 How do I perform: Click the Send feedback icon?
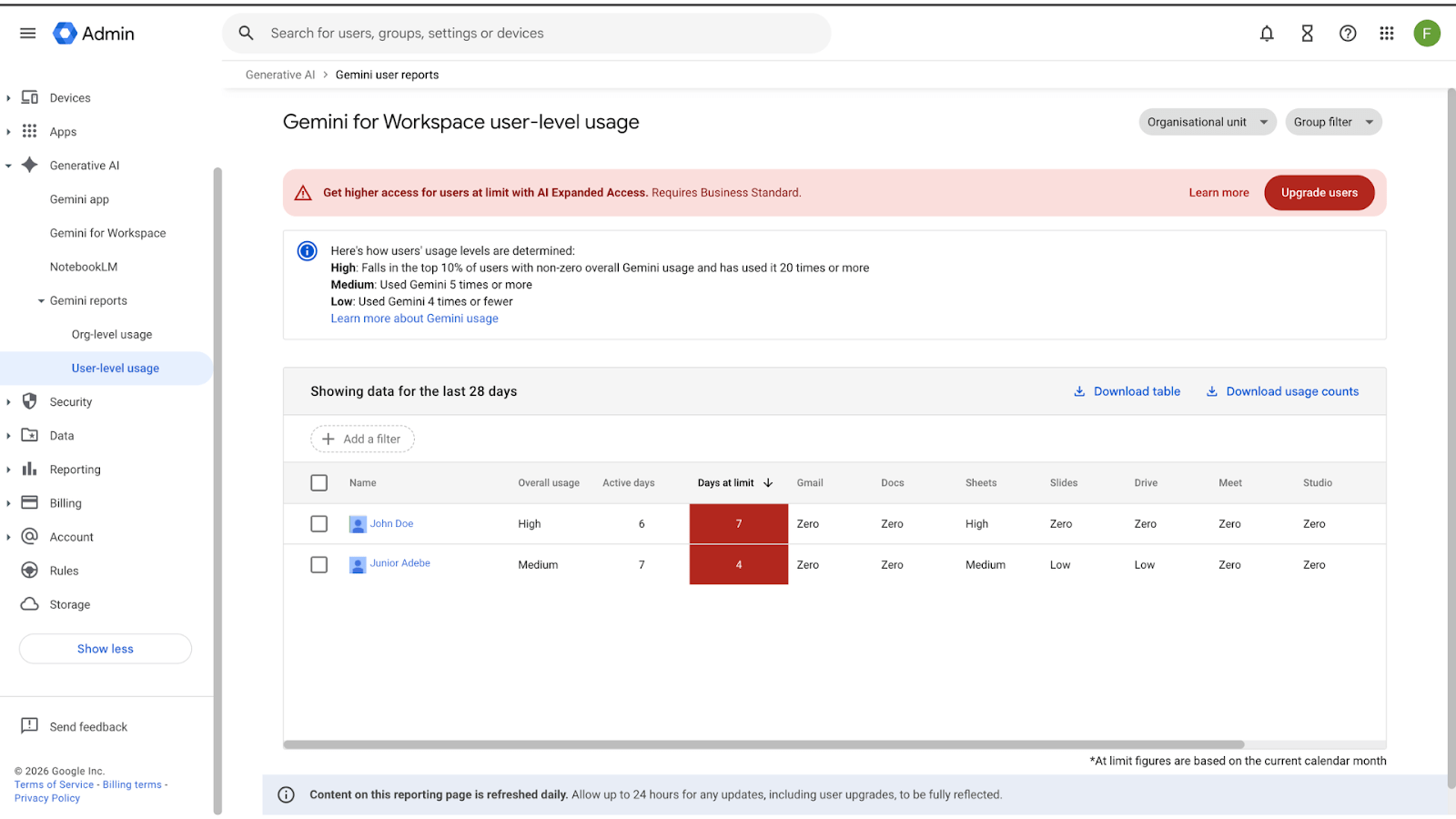[x=30, y=726]
